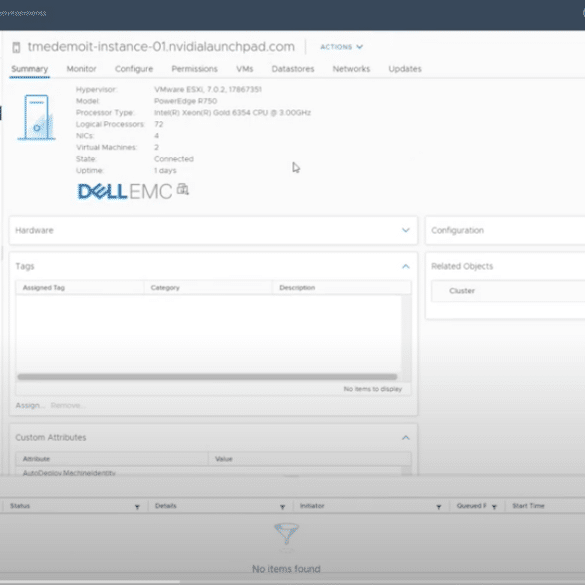Open the Configure tab

tap(134, 69)
